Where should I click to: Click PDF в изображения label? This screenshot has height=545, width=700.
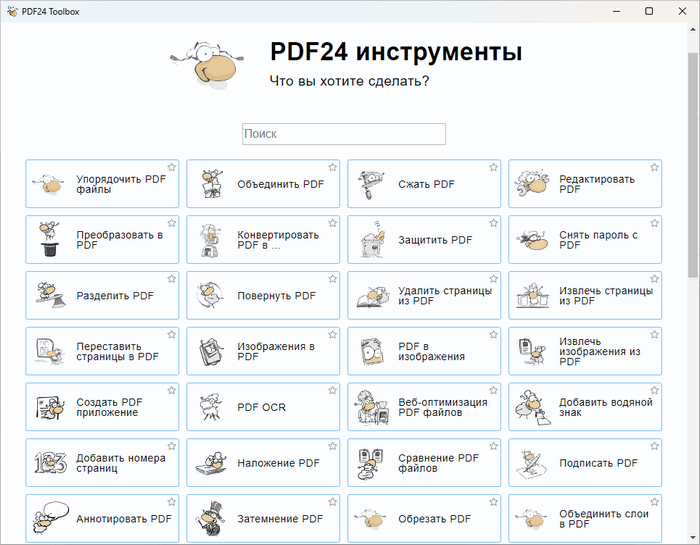coord(432,351)
